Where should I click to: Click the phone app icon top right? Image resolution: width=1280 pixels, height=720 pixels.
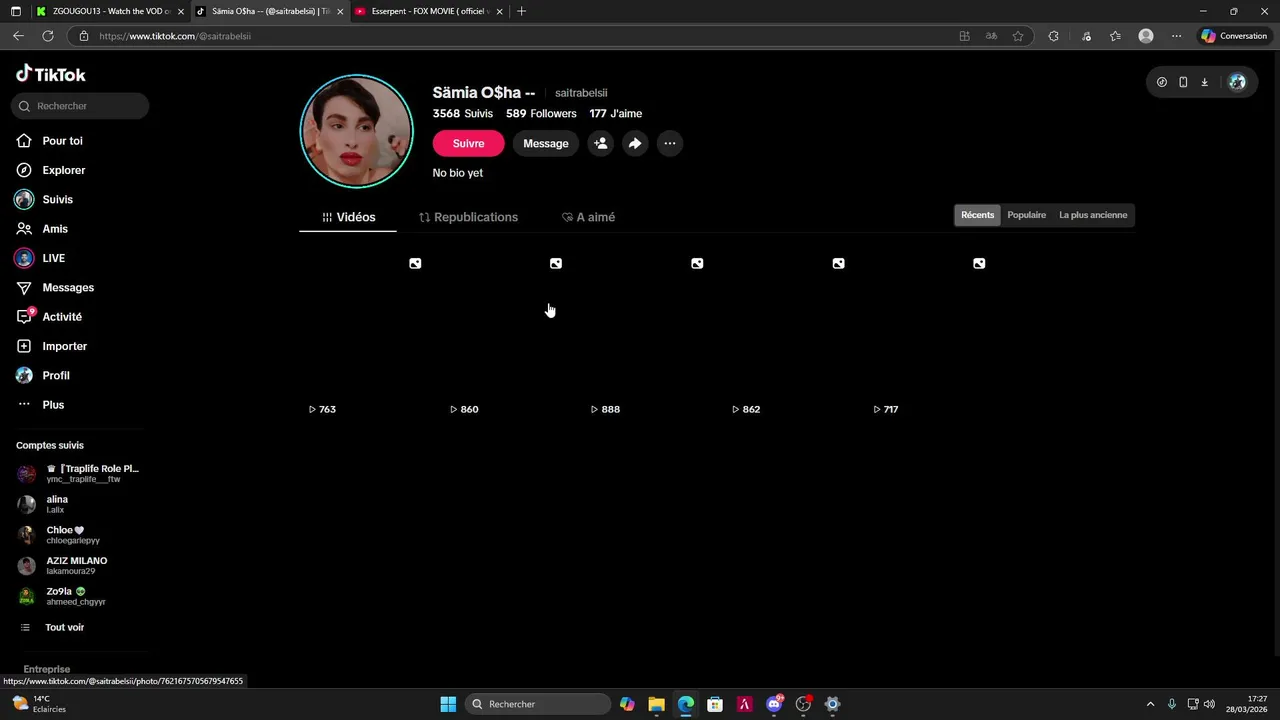pos(1183,82)
